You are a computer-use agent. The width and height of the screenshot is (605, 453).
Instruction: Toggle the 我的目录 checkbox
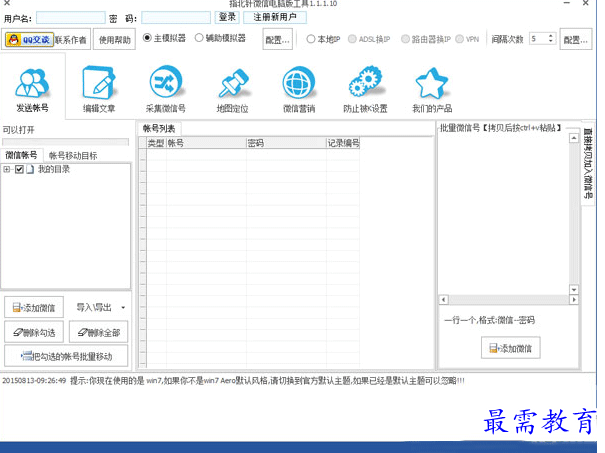point(19,169)
